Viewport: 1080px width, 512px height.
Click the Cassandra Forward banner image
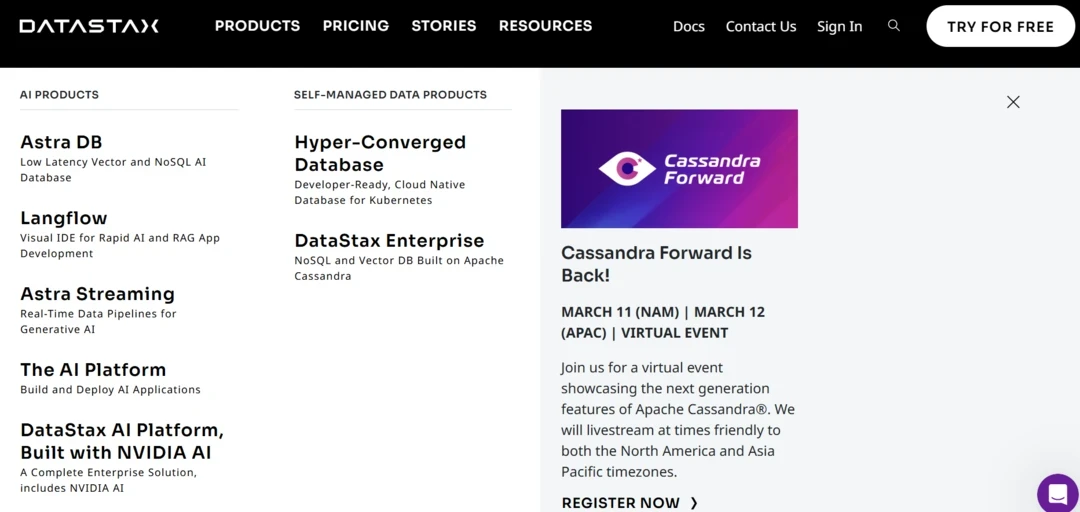[x=679, y=169]
